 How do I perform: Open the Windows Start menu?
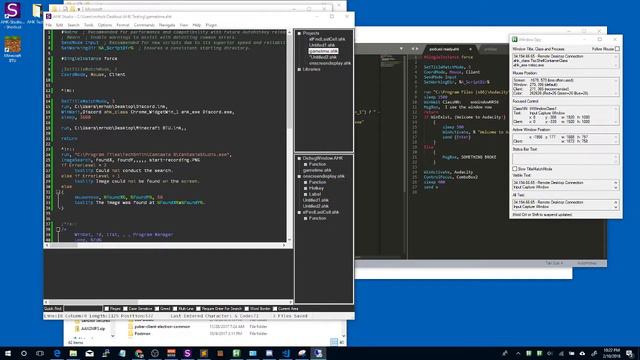(7, 353)
